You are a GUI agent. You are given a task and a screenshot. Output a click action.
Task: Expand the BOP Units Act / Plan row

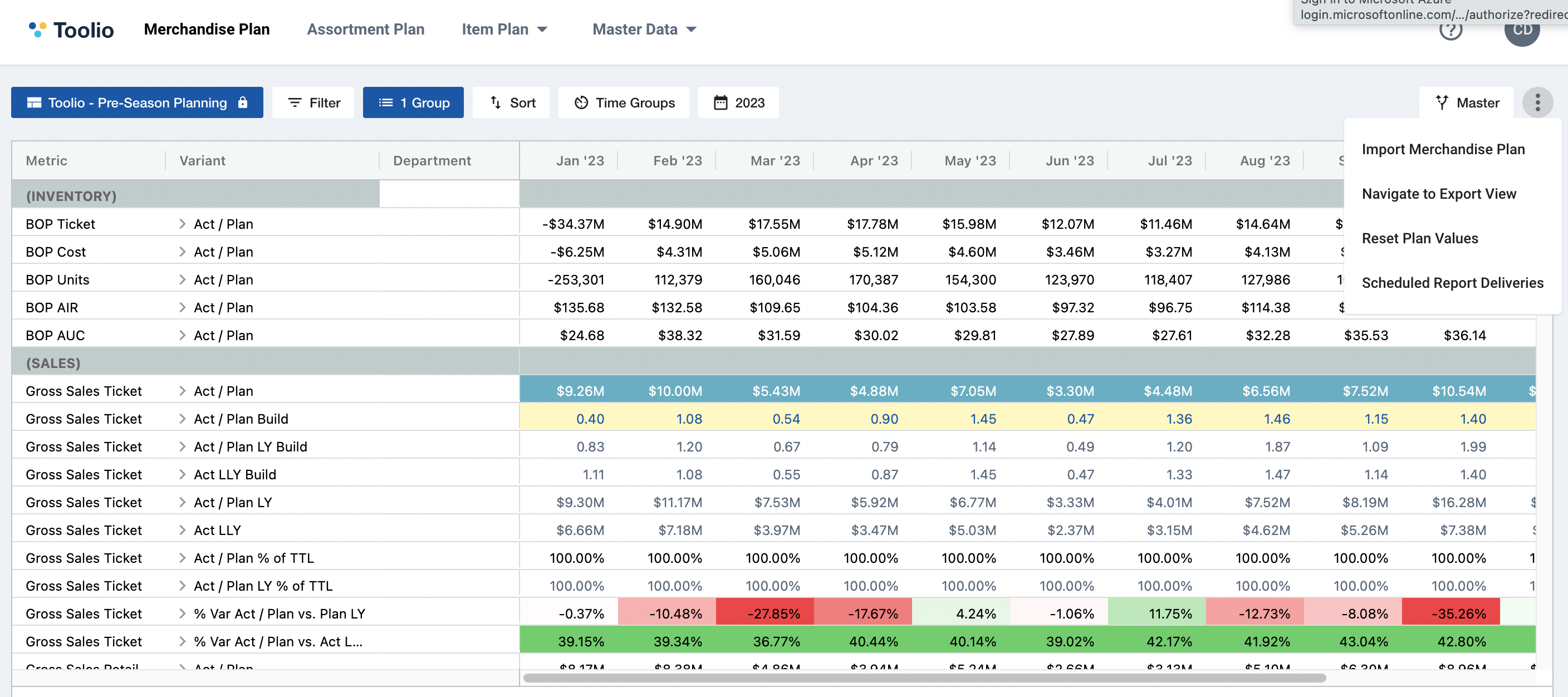[x=182, y=280]
